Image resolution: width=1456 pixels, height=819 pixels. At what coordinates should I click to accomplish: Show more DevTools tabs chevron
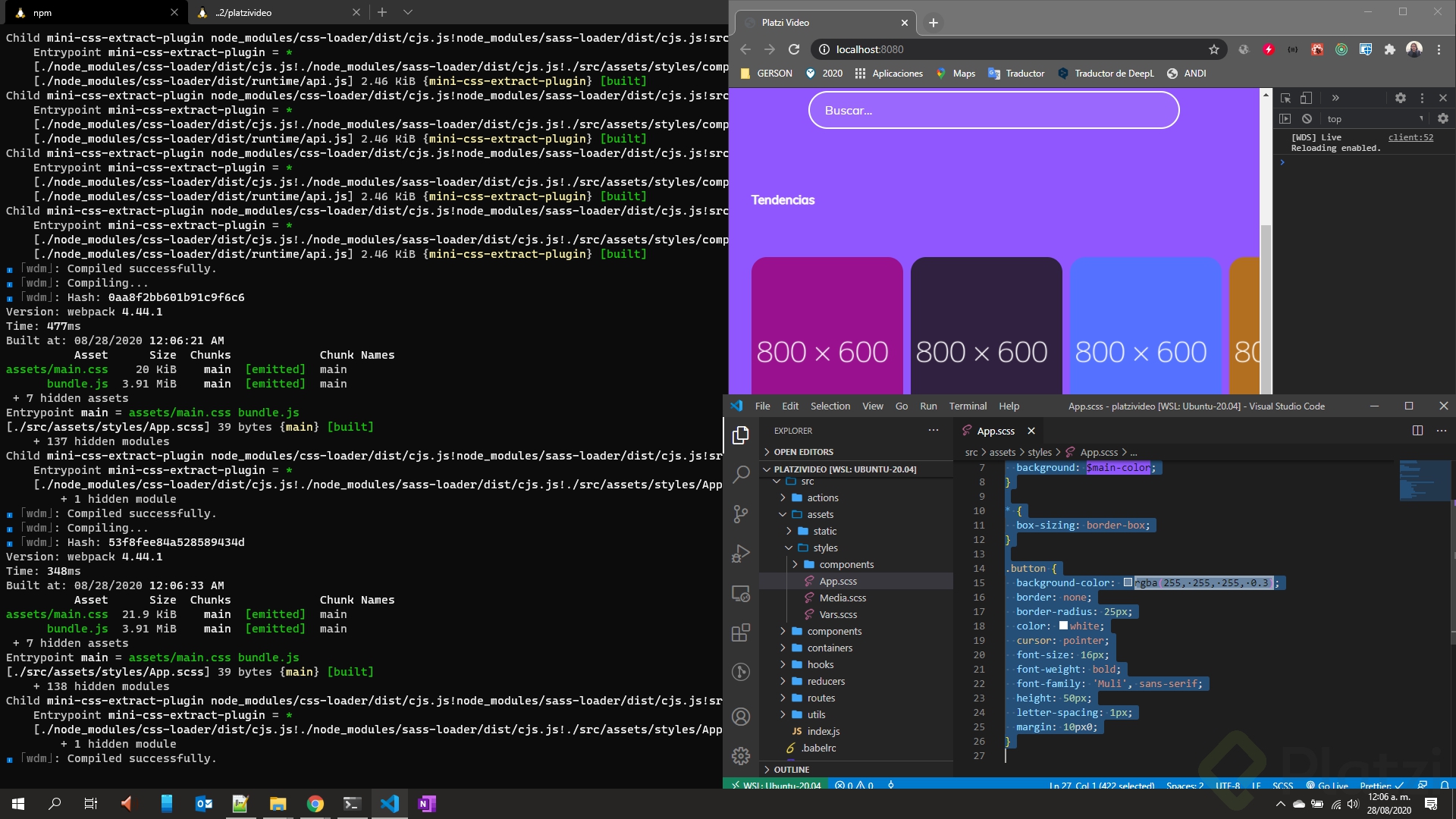point(1335,98)
